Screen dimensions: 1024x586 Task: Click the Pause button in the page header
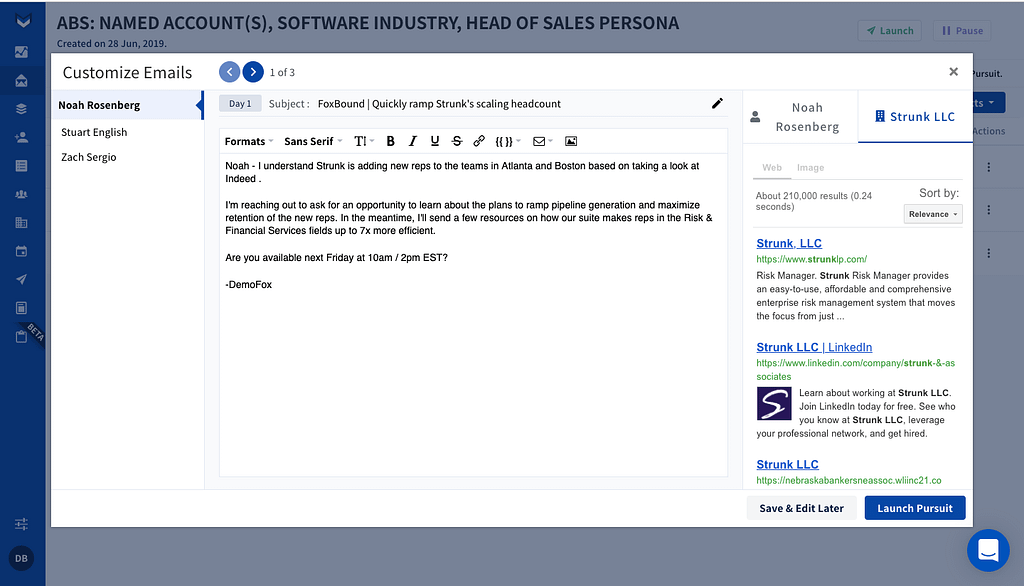coord(962,31)
